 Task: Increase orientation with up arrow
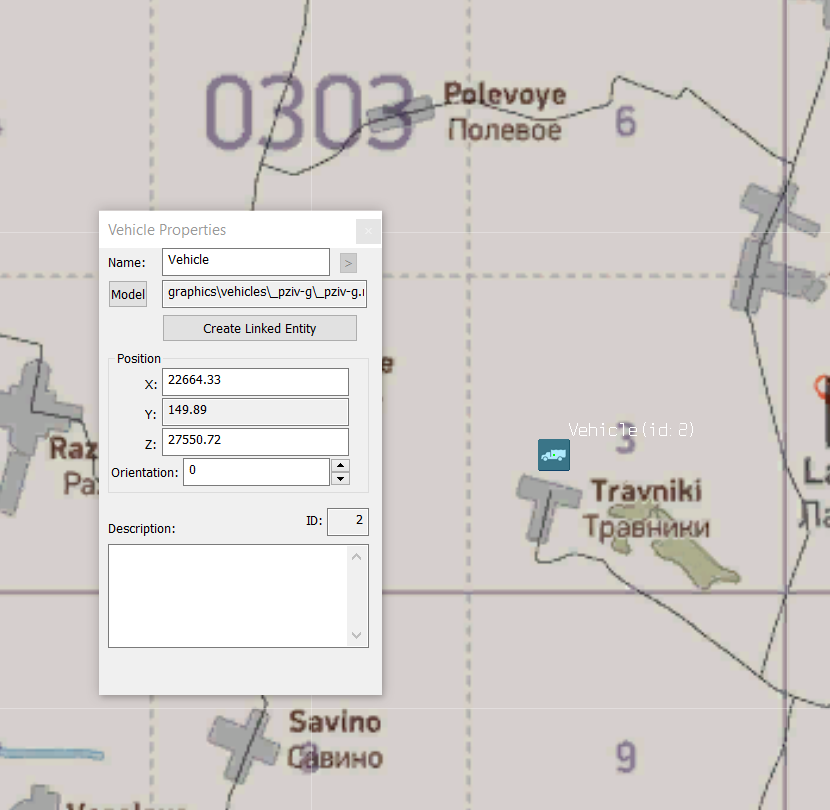[x=340, y=465]
